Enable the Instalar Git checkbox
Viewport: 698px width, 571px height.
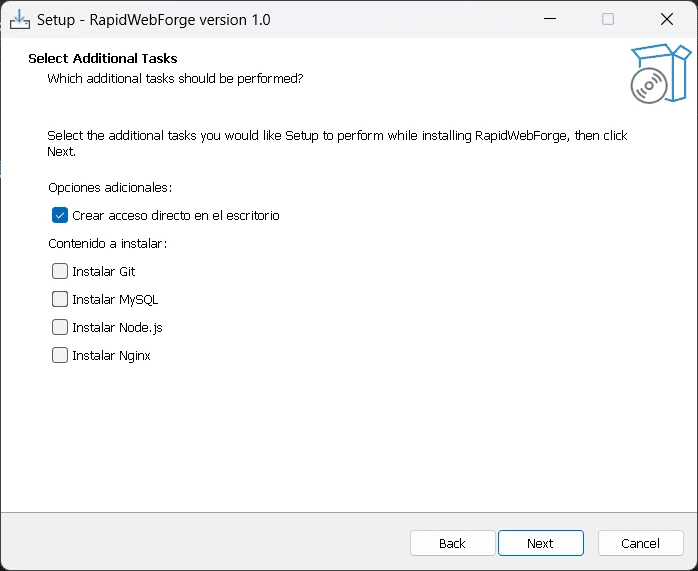click(x=60, y=271)
